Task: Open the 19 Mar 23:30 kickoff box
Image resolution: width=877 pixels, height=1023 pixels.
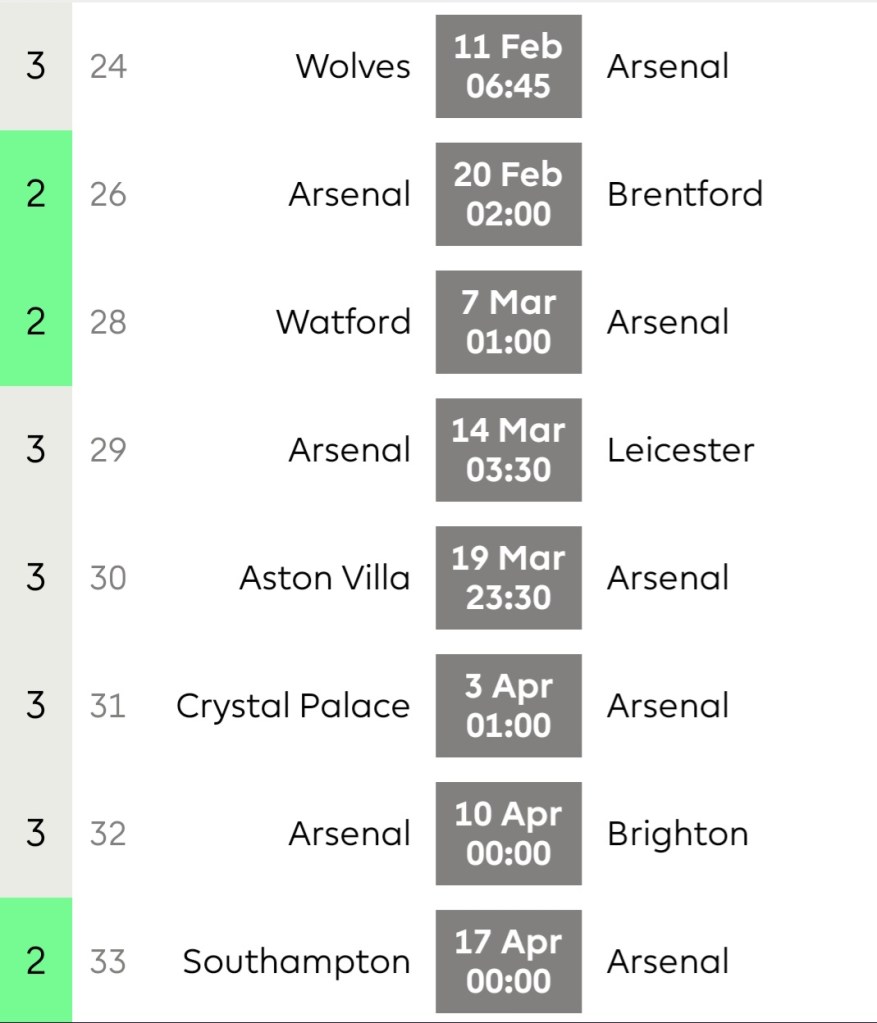Action: pos(508,578)
